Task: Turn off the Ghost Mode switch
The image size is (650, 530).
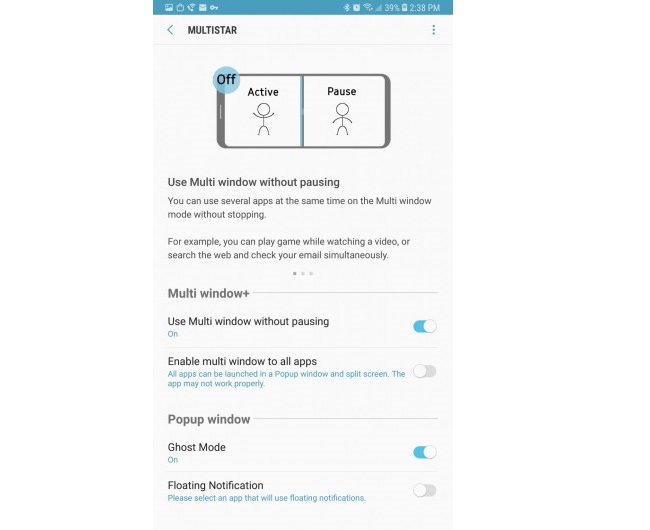Action: pyautogui.click(x=425, y=452)
